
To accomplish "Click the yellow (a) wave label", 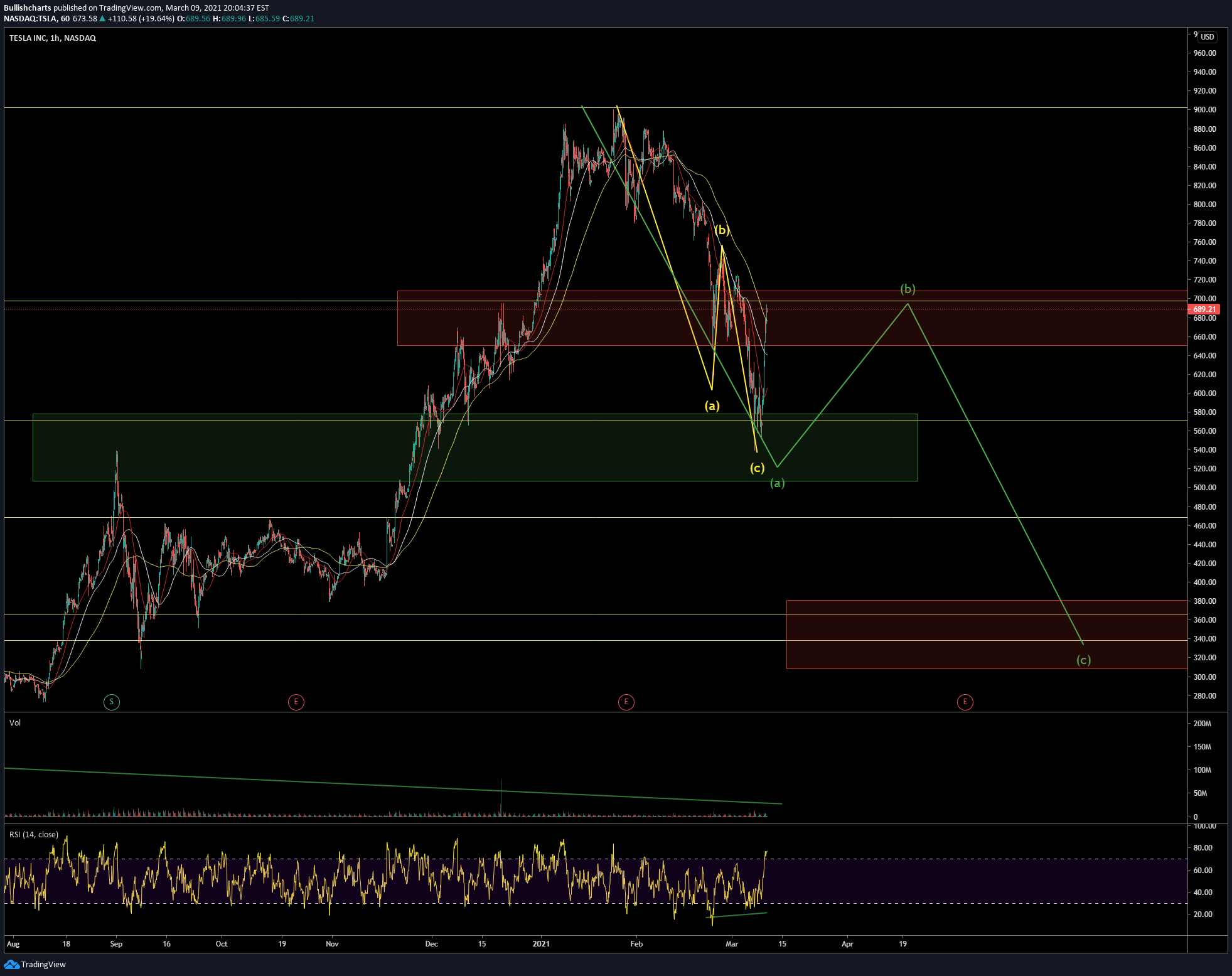I will point(712,405).
